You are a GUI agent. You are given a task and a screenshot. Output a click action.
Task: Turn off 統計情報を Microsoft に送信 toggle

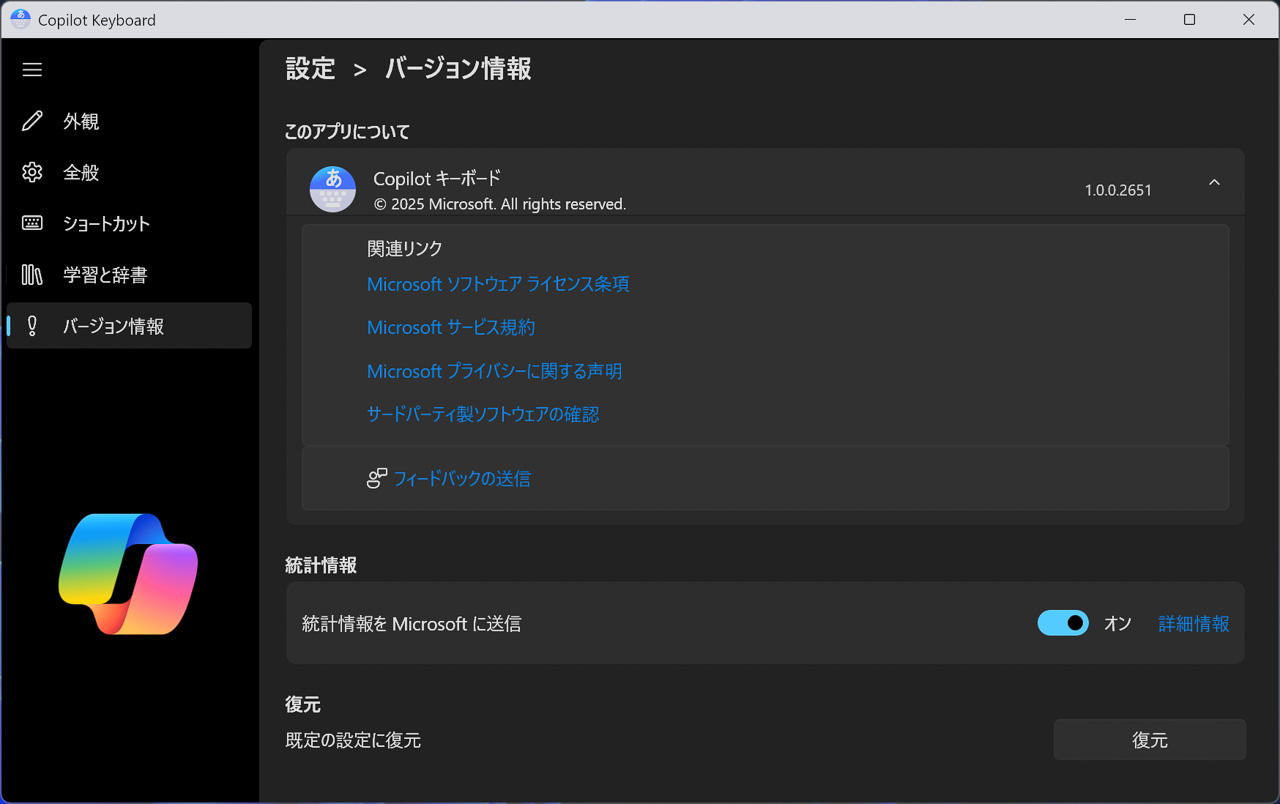(1062, 623)
